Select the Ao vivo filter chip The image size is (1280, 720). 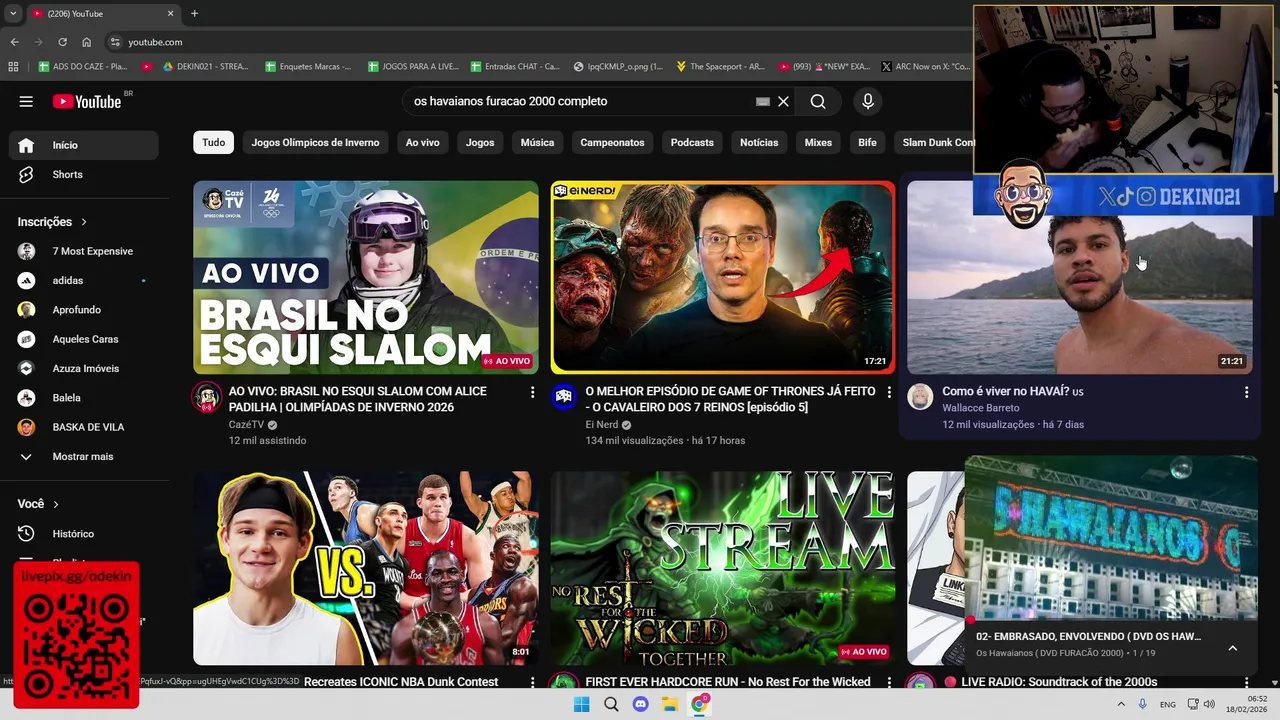422,142
